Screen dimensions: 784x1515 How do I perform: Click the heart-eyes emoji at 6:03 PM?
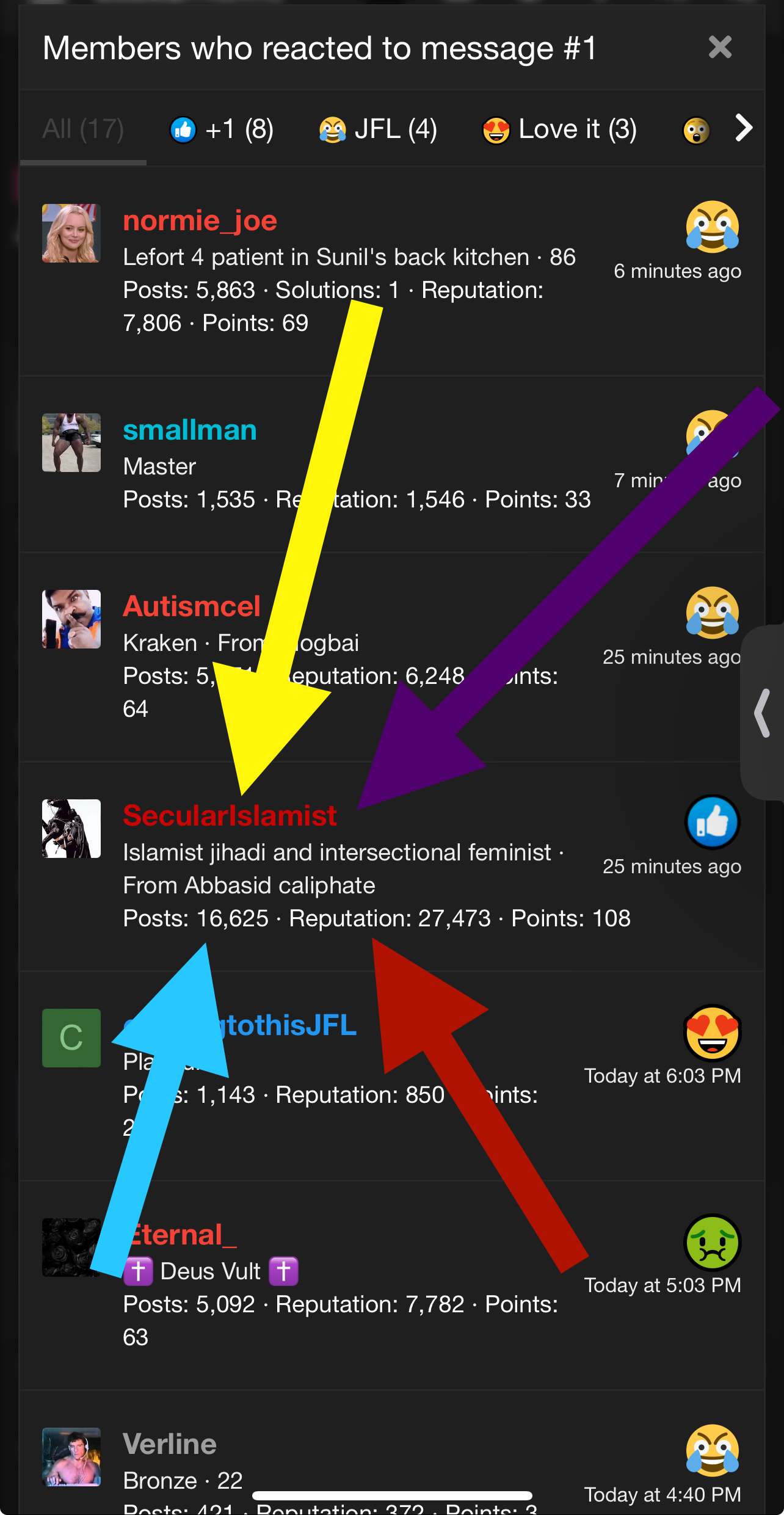click(x=712, y=1032)
